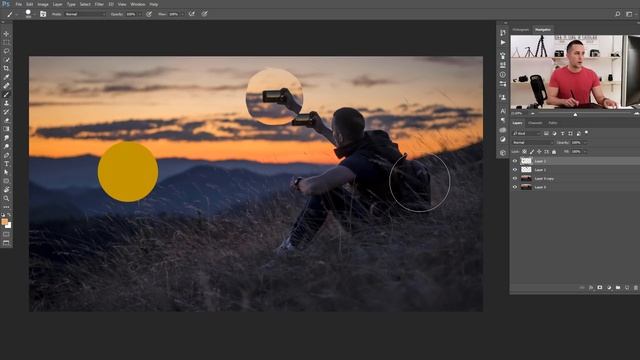Open the workspace switcher in the options bar

(x=629, y=14)
